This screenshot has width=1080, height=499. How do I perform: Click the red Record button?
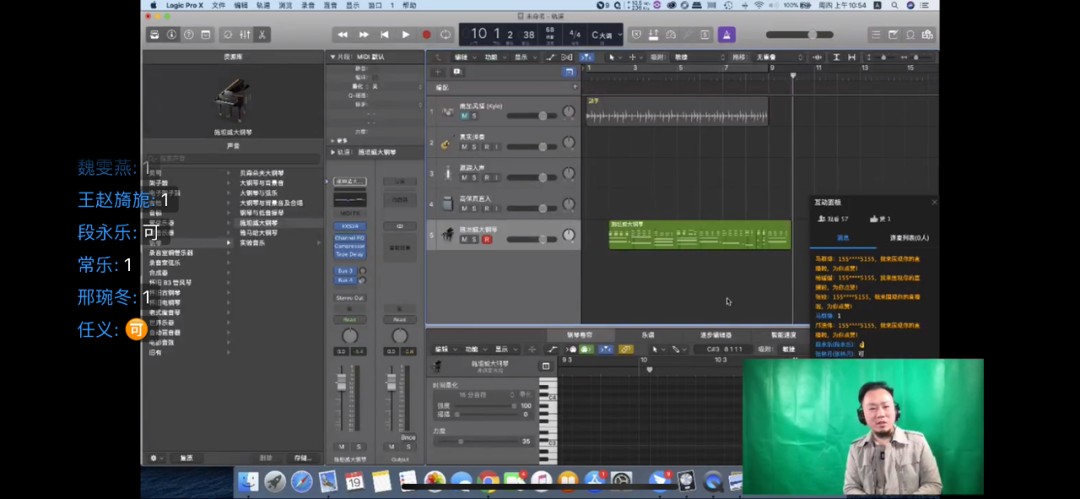coord(426,34)
